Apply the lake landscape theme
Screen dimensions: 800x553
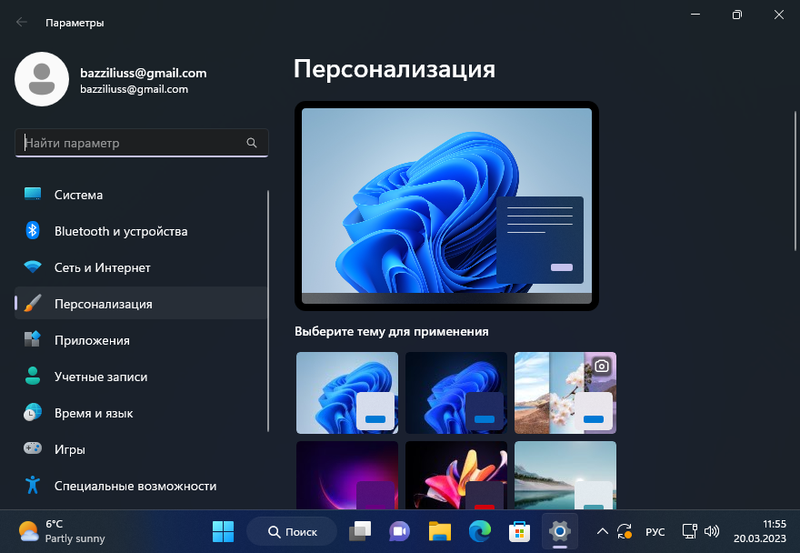tap(565, 475)
